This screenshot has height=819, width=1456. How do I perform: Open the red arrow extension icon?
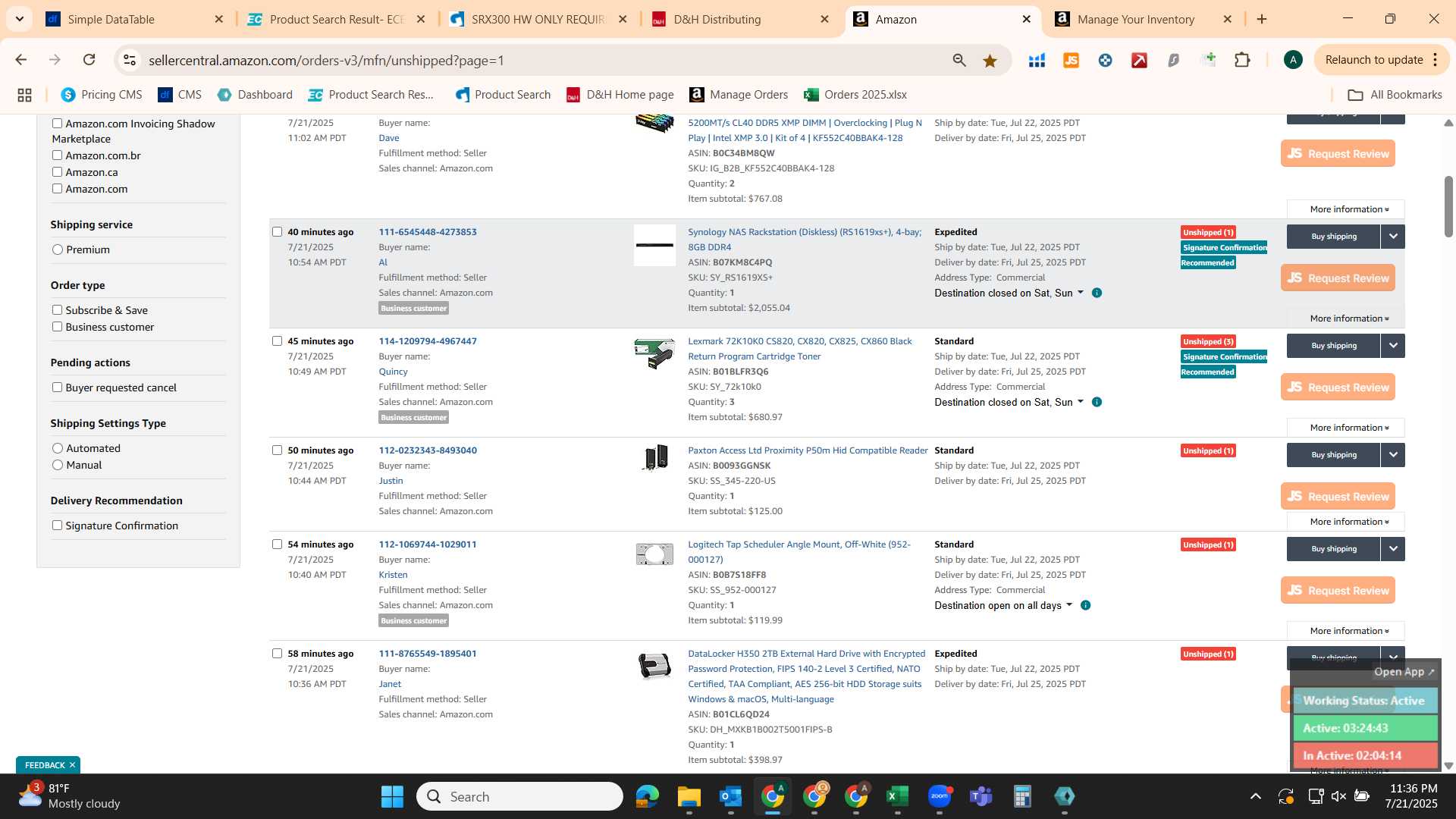pos(1139,60)
